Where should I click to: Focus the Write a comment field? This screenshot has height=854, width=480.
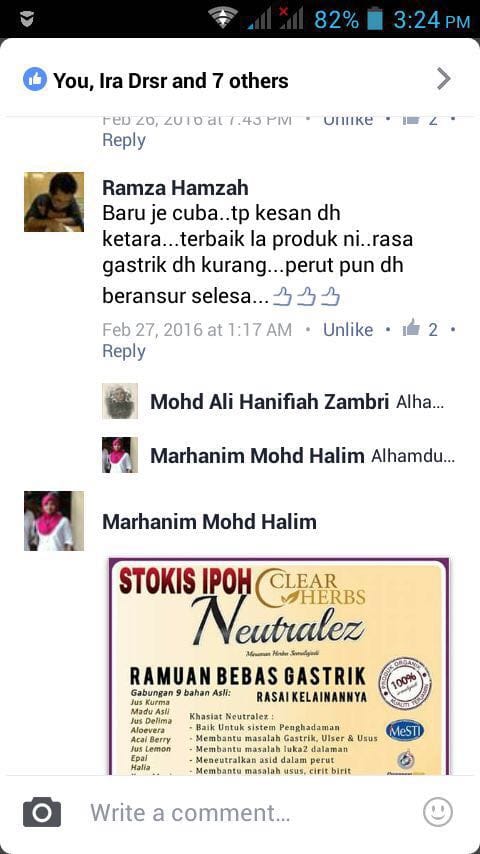[240, 813]
